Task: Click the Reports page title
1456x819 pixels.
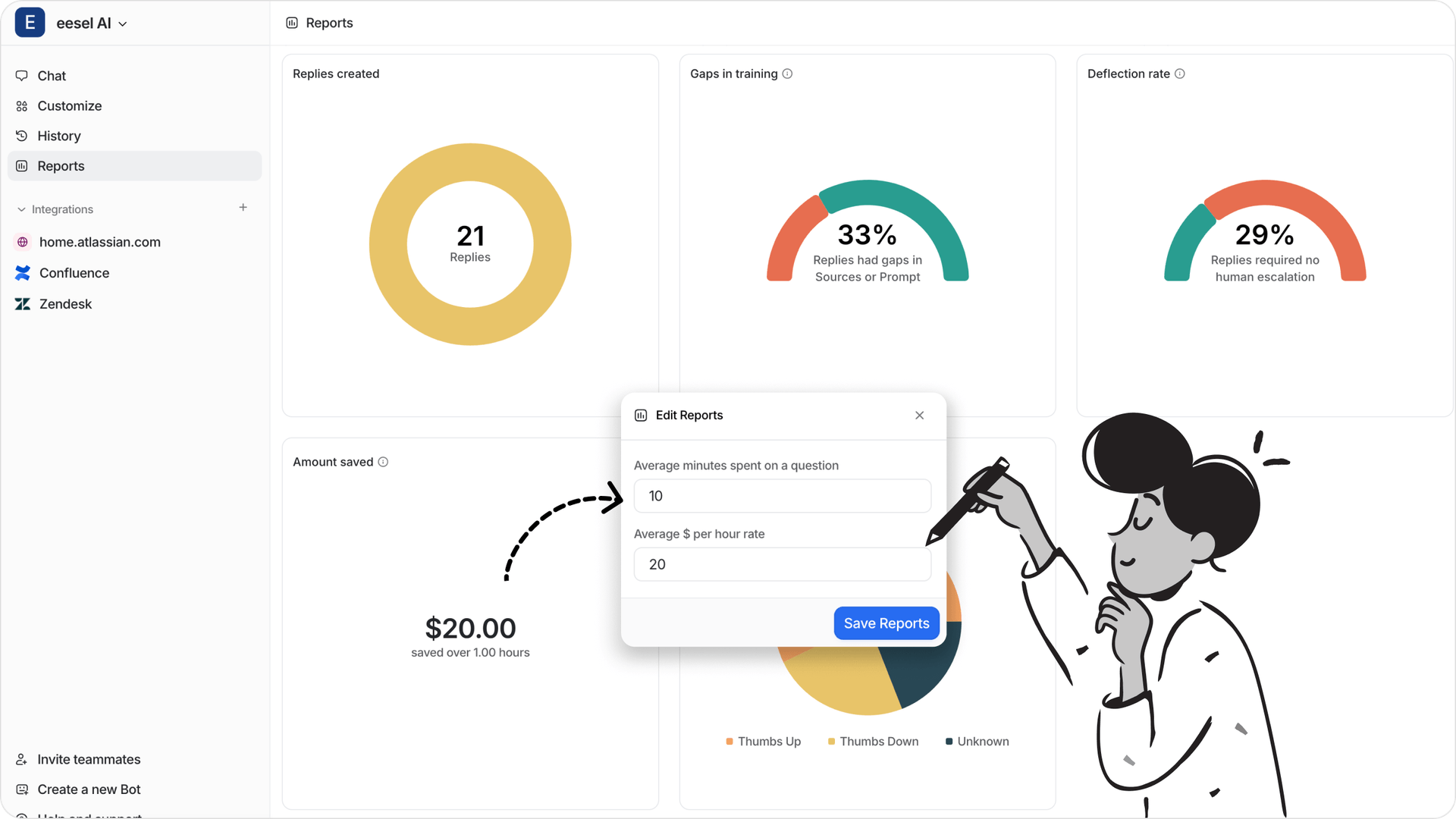Action: (x=329, y=23)
